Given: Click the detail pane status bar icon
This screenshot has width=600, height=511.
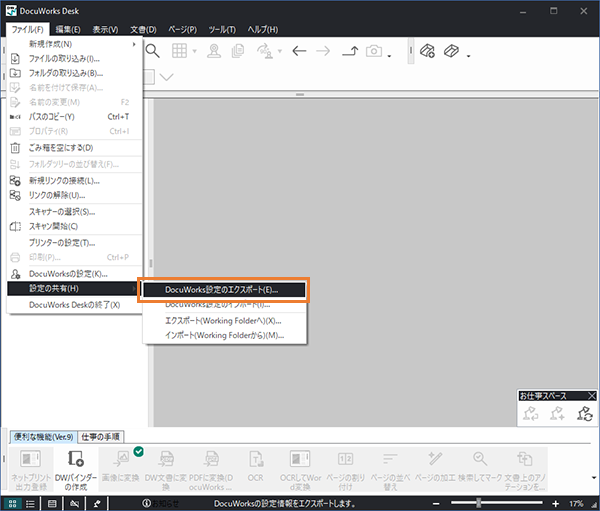Looking at the screenshot, I should (52, 503).
